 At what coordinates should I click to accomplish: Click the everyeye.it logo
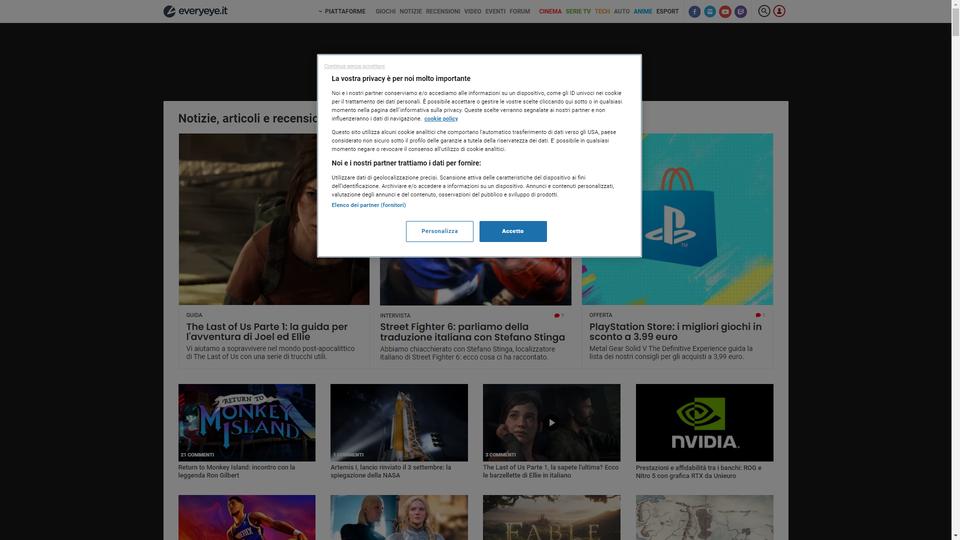pos(195,11)
